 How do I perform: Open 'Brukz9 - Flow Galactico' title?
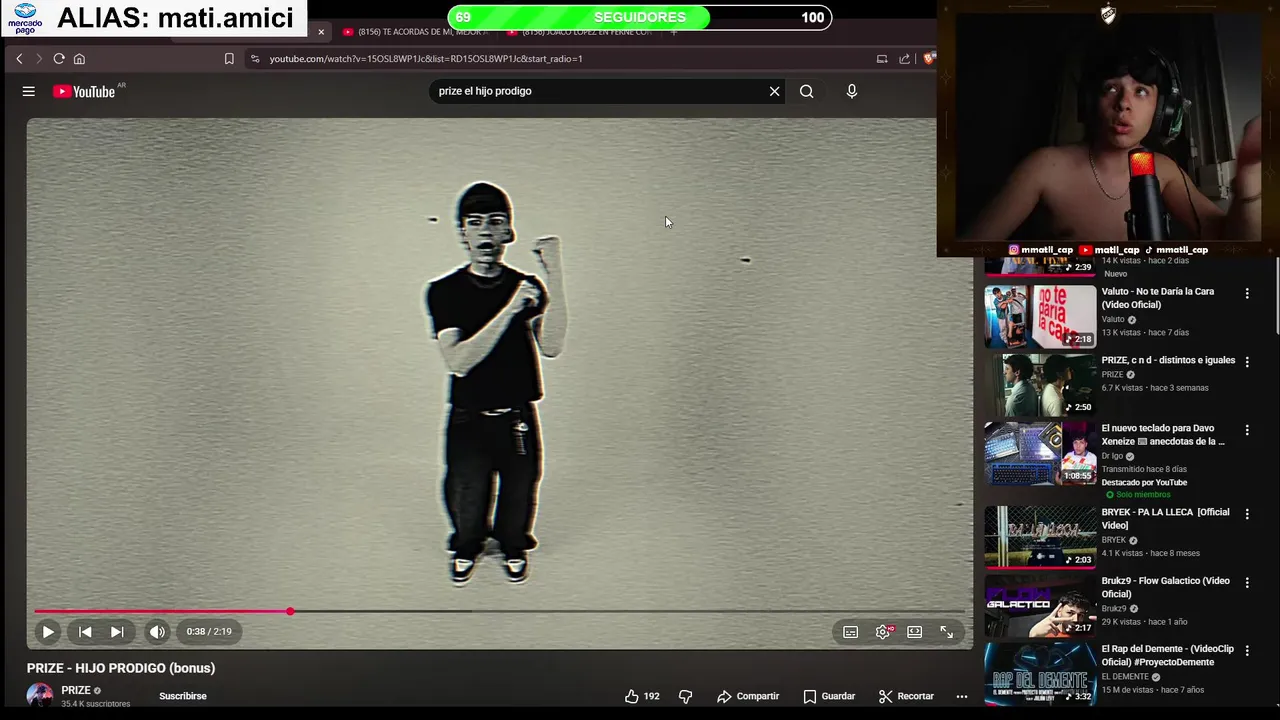1165,587
